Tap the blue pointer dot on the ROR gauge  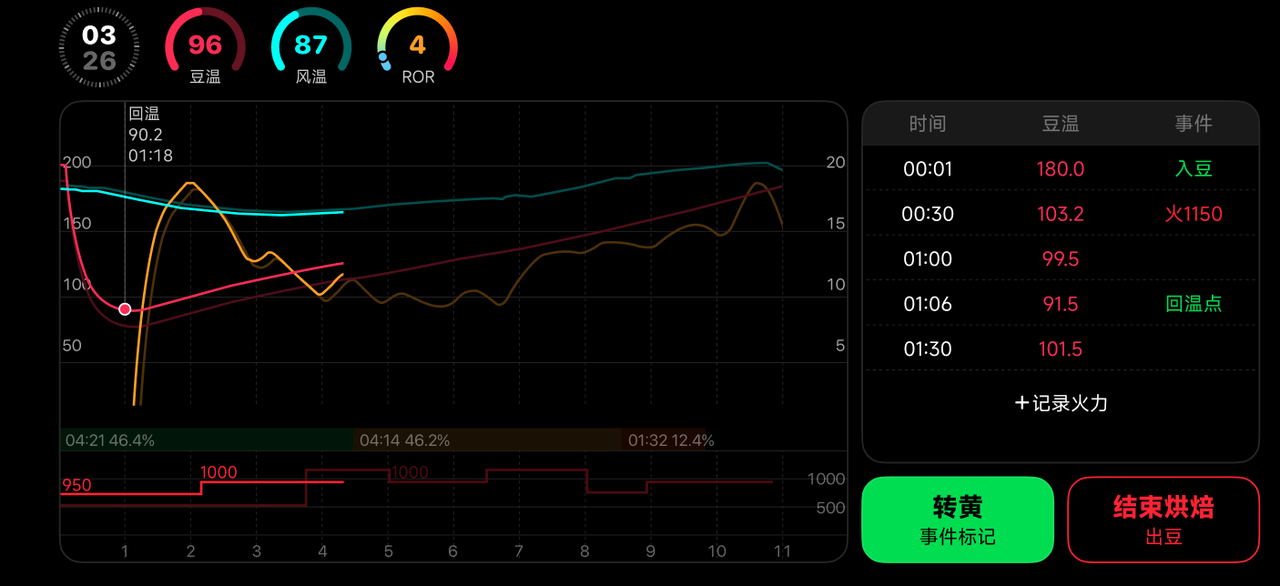[385, 57]
